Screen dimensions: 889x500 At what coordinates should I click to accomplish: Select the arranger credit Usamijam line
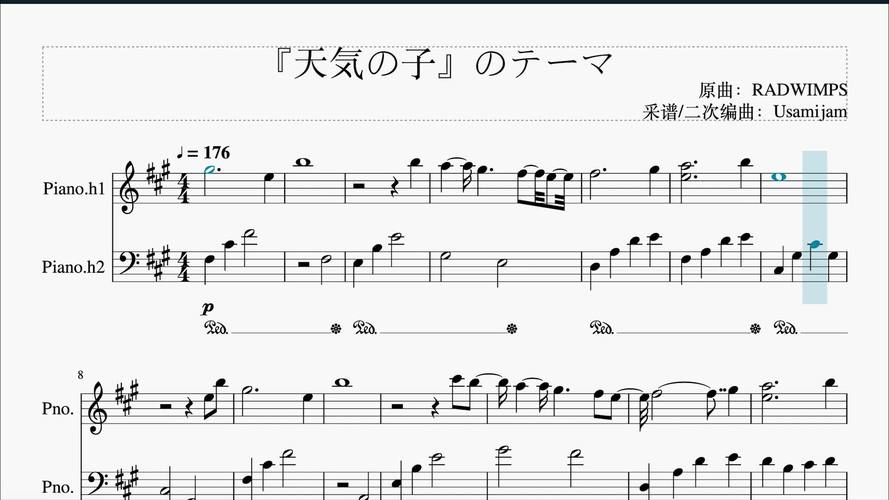[744, 112]
